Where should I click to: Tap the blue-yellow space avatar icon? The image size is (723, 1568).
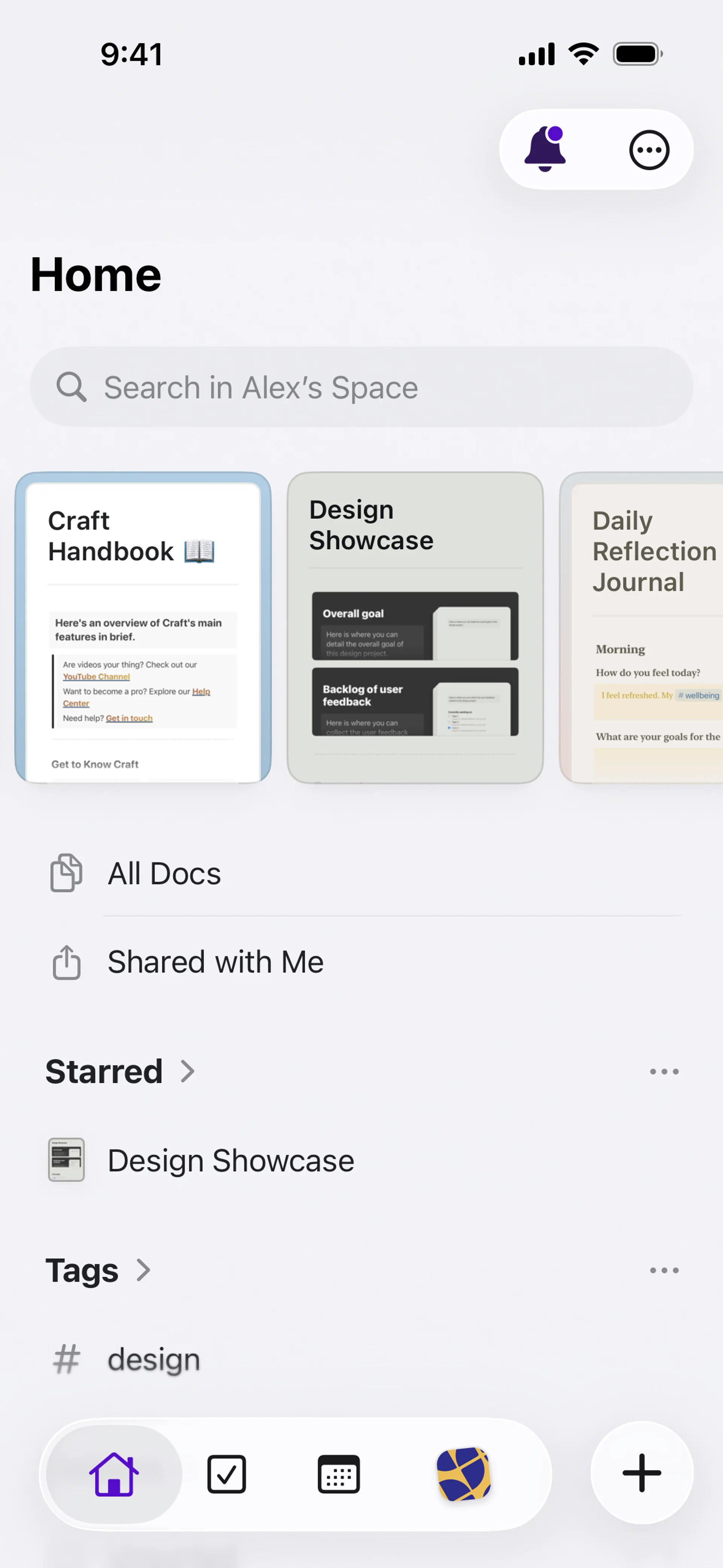pos(464,1474)
